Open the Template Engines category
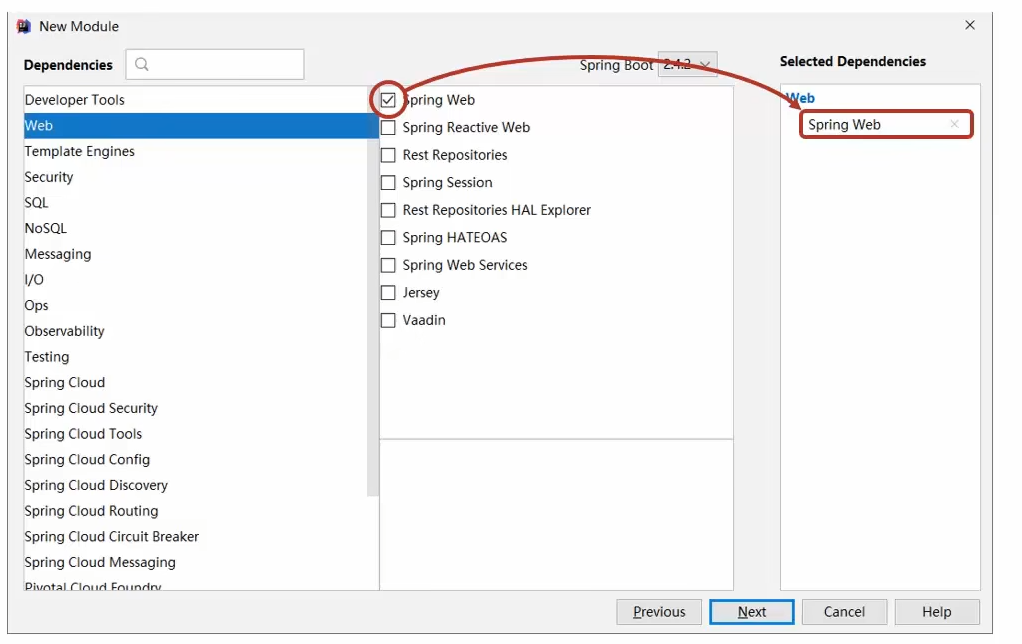Screen dimensions: 1022x644 point(196,151)
